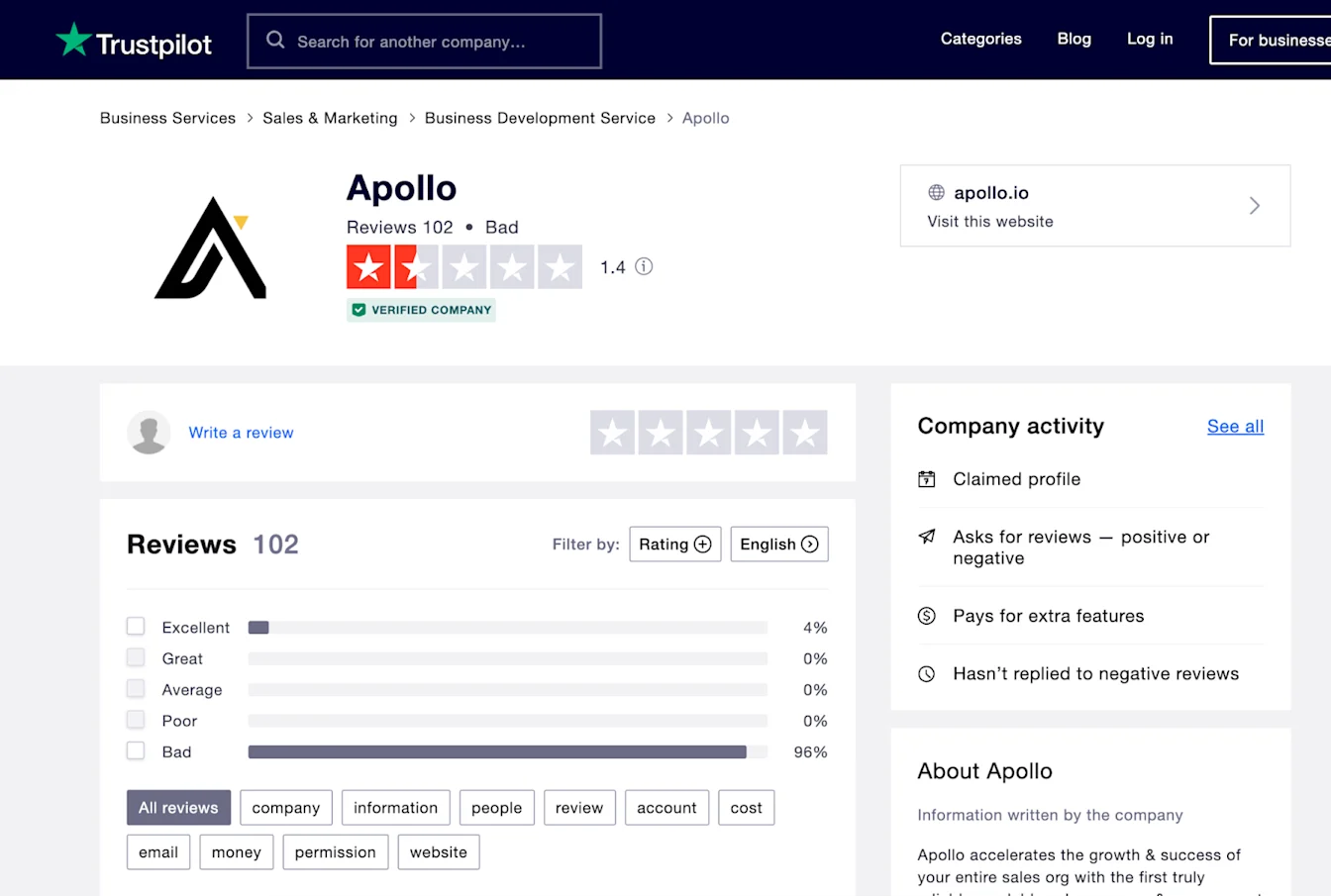Check the Average rating filter checkbox
The image size is (1331, 896).
click(136, 689)
